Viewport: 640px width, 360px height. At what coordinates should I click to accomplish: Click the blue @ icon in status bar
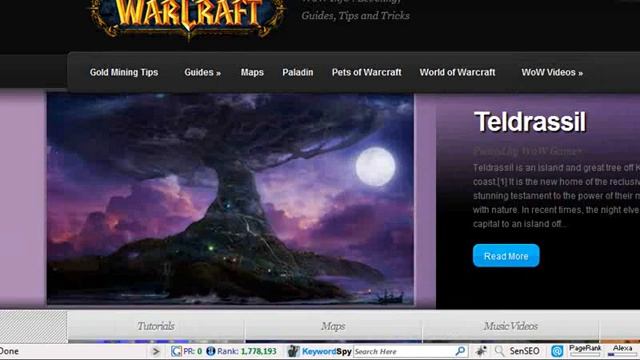pyautogui.click(x=557, y=351)
